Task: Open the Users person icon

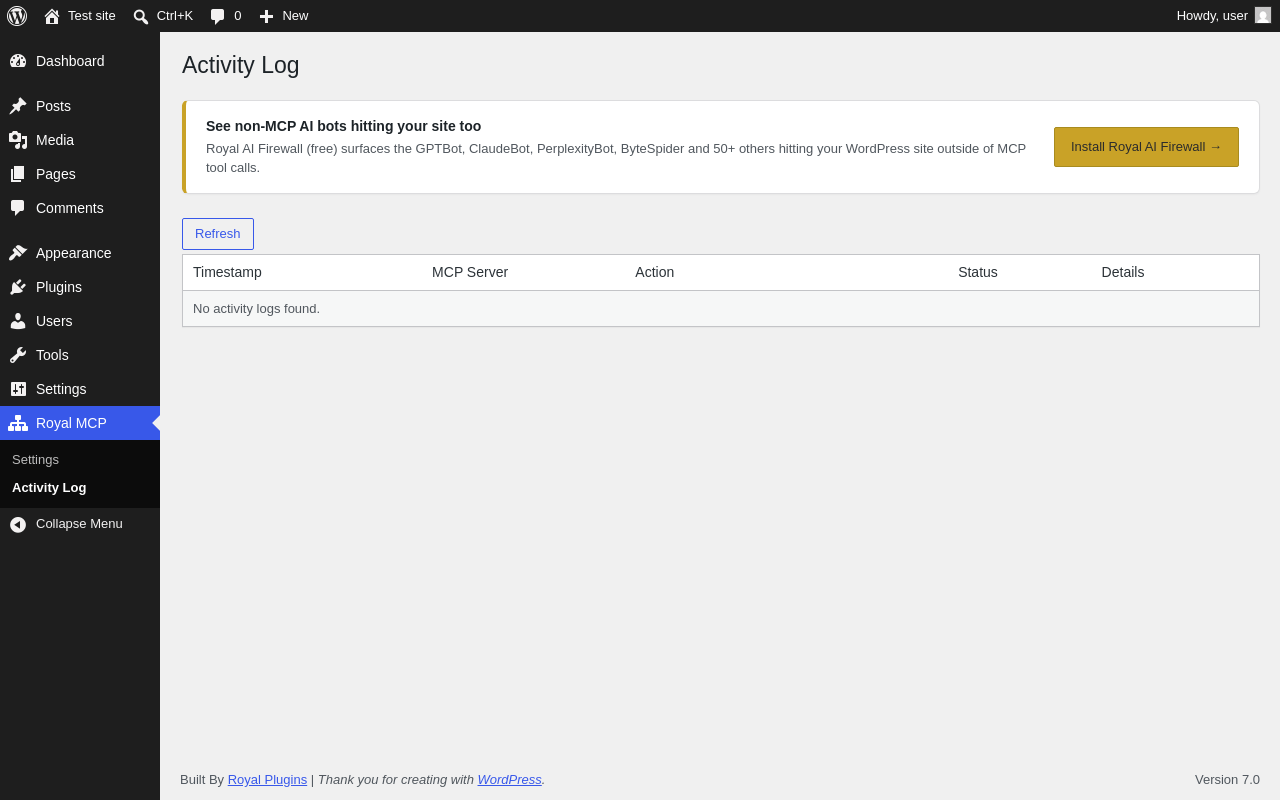Action: 18,321
